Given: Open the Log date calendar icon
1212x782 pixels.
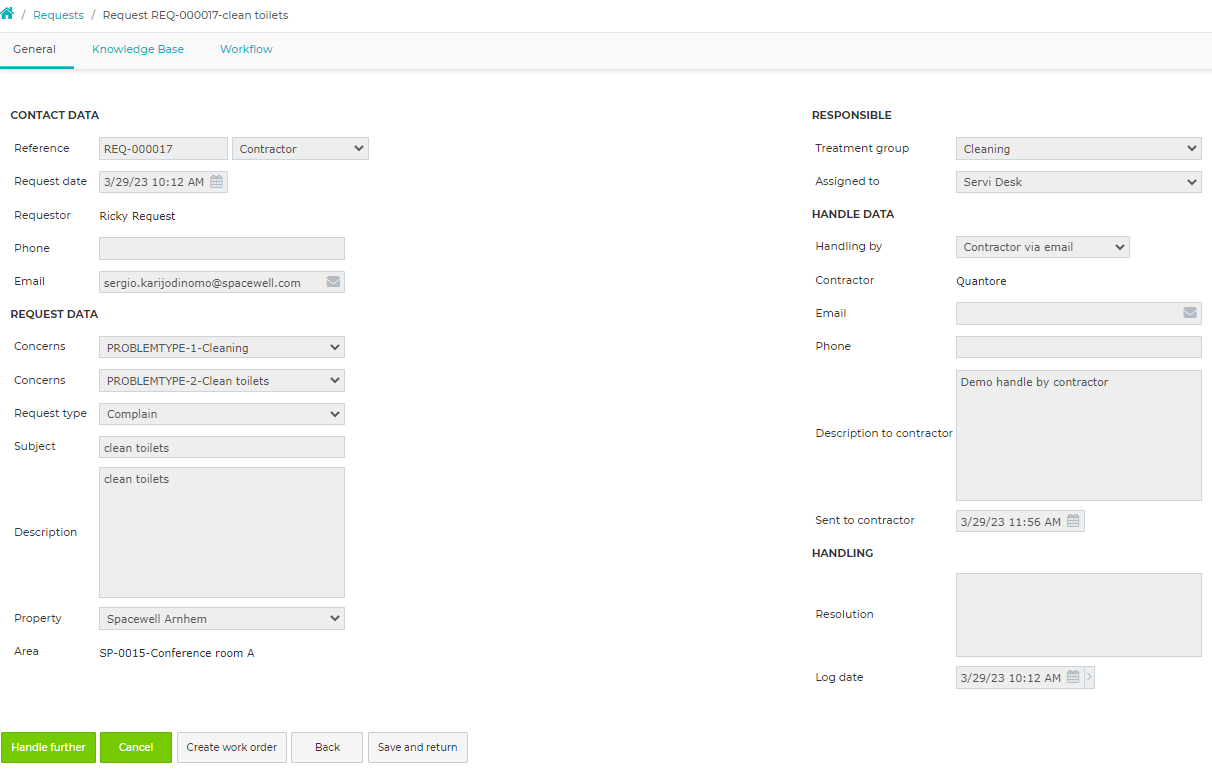Looking at the screenshot, I should [x=1073, y=677].
